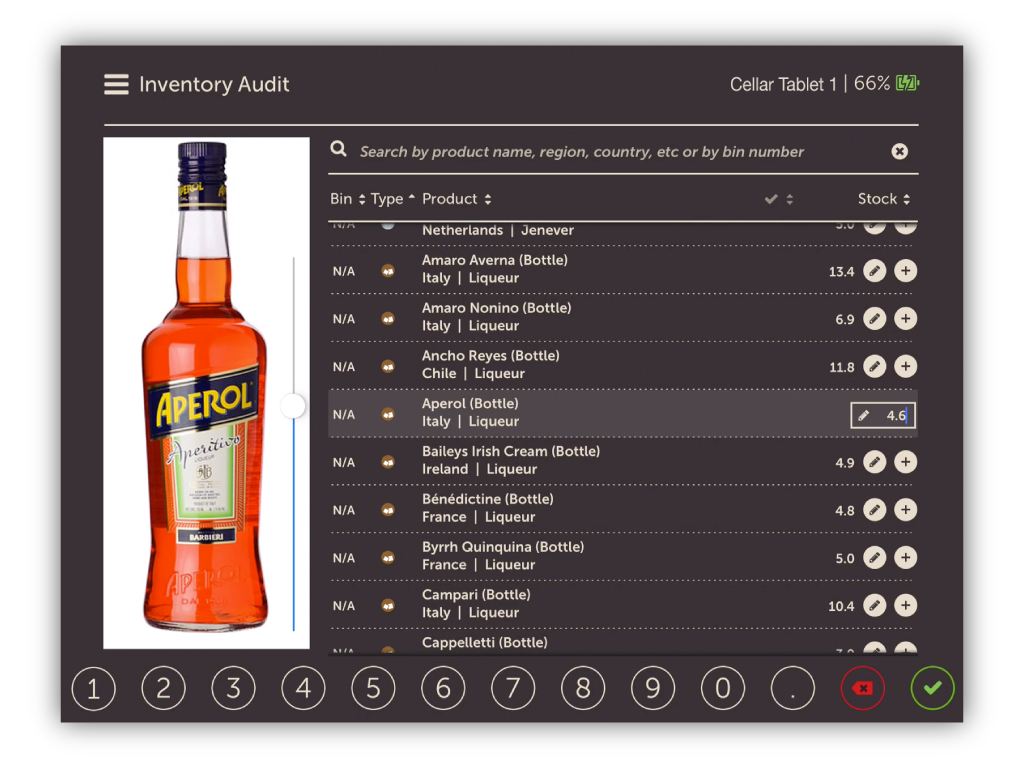
Task: Click the bottle level slider handle
Action: coord(293,406)
